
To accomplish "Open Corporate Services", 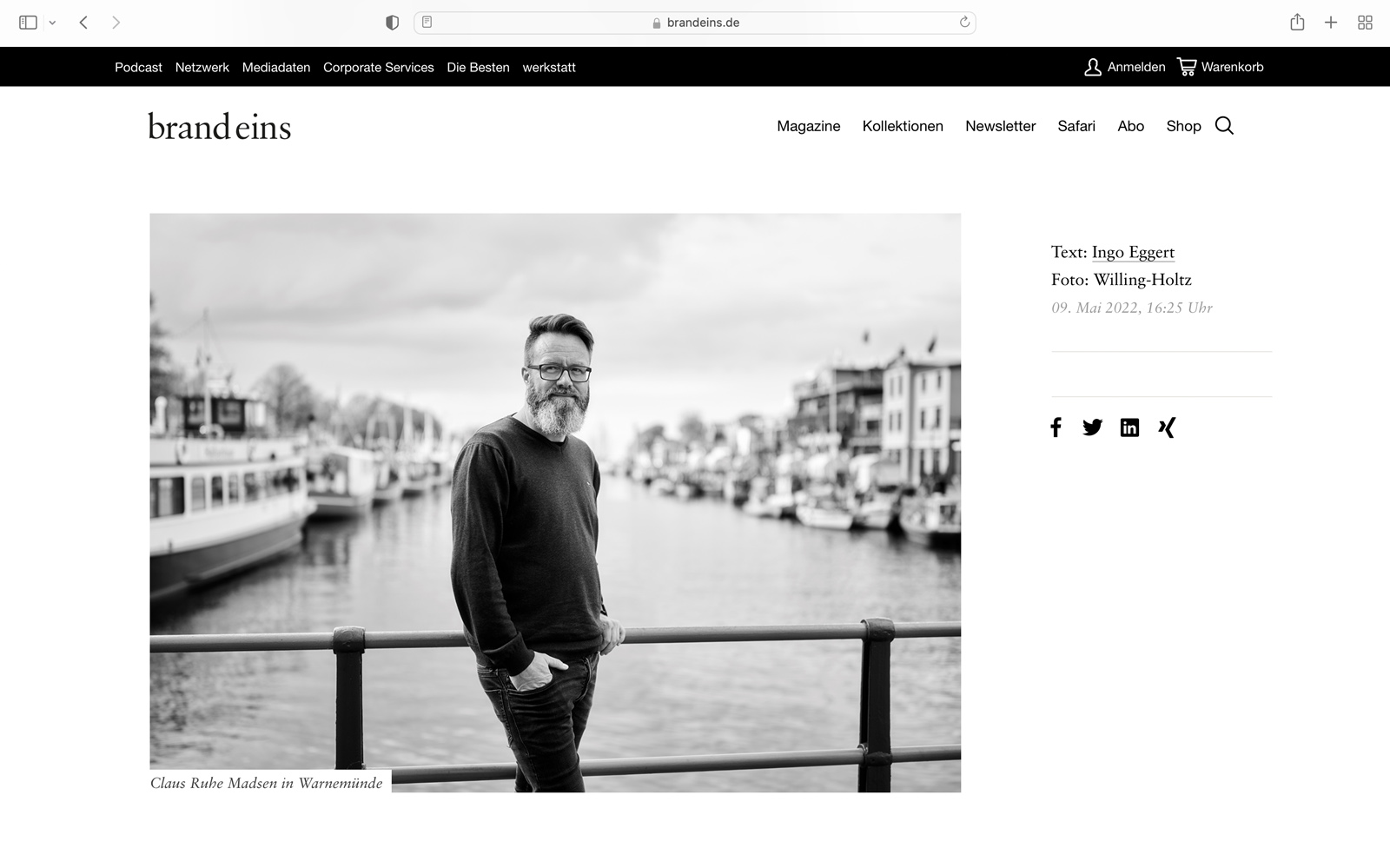I will tap(379, 67).
